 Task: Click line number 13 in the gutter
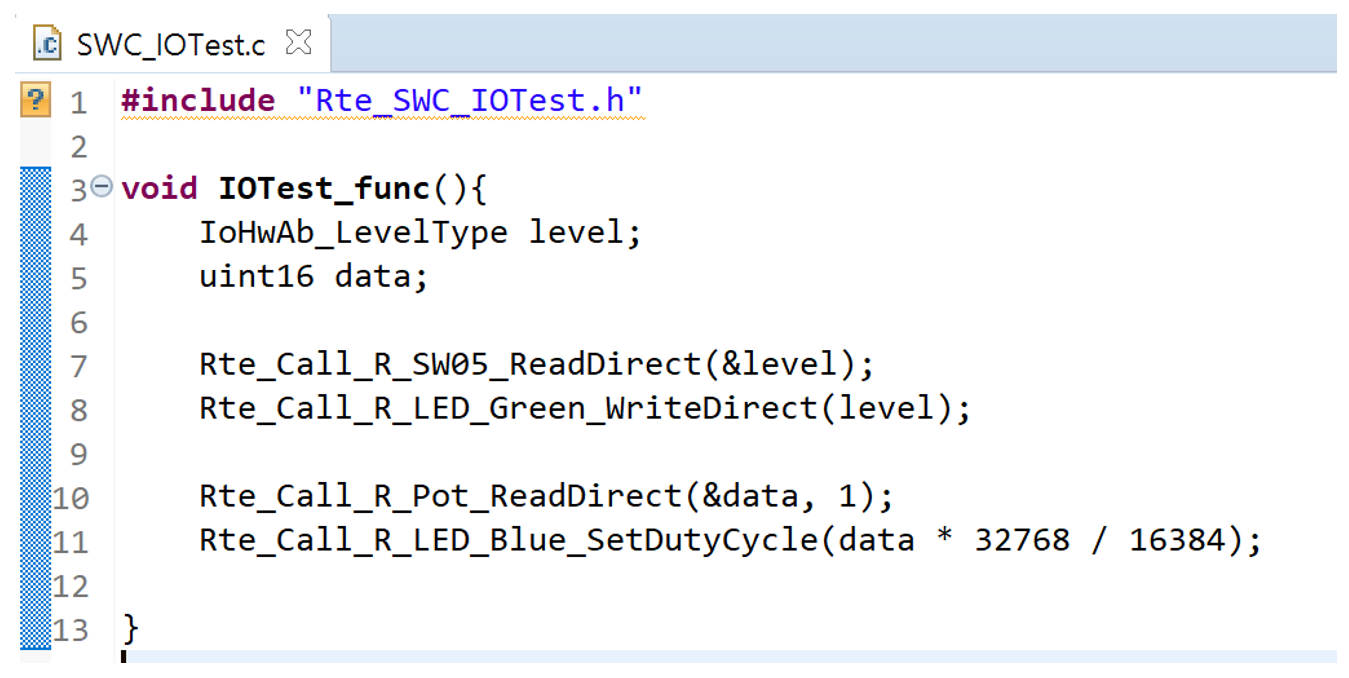tap(70, 631)
